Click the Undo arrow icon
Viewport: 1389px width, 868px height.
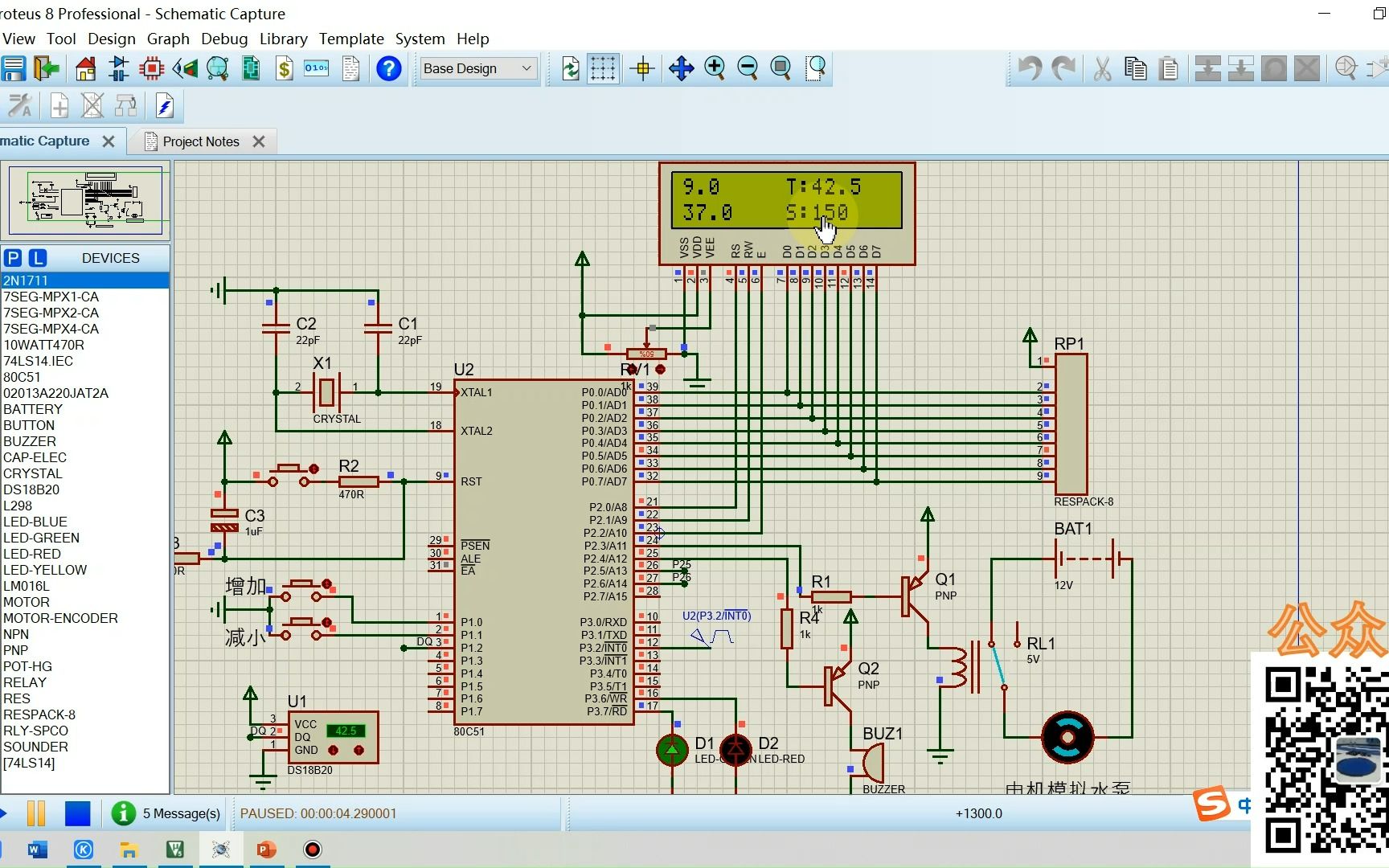point(1030,68)
